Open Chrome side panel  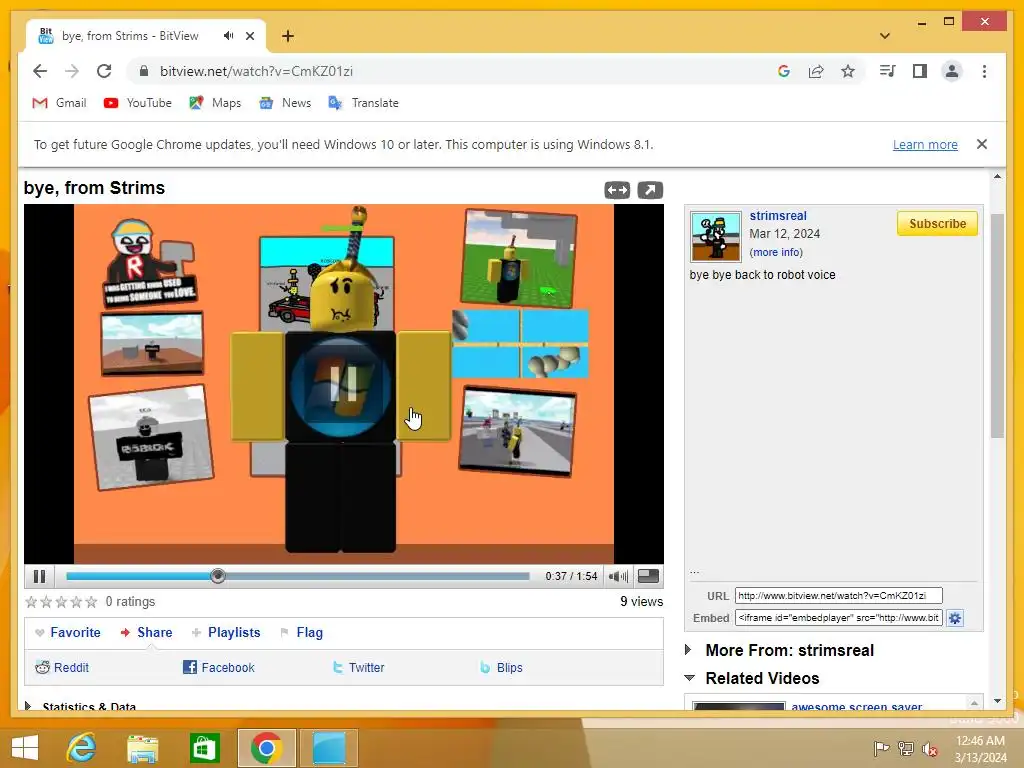tap(920, 71)
